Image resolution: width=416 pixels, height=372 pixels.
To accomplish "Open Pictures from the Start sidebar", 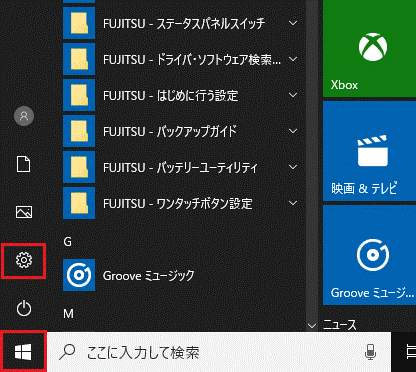I will [24, 212].
